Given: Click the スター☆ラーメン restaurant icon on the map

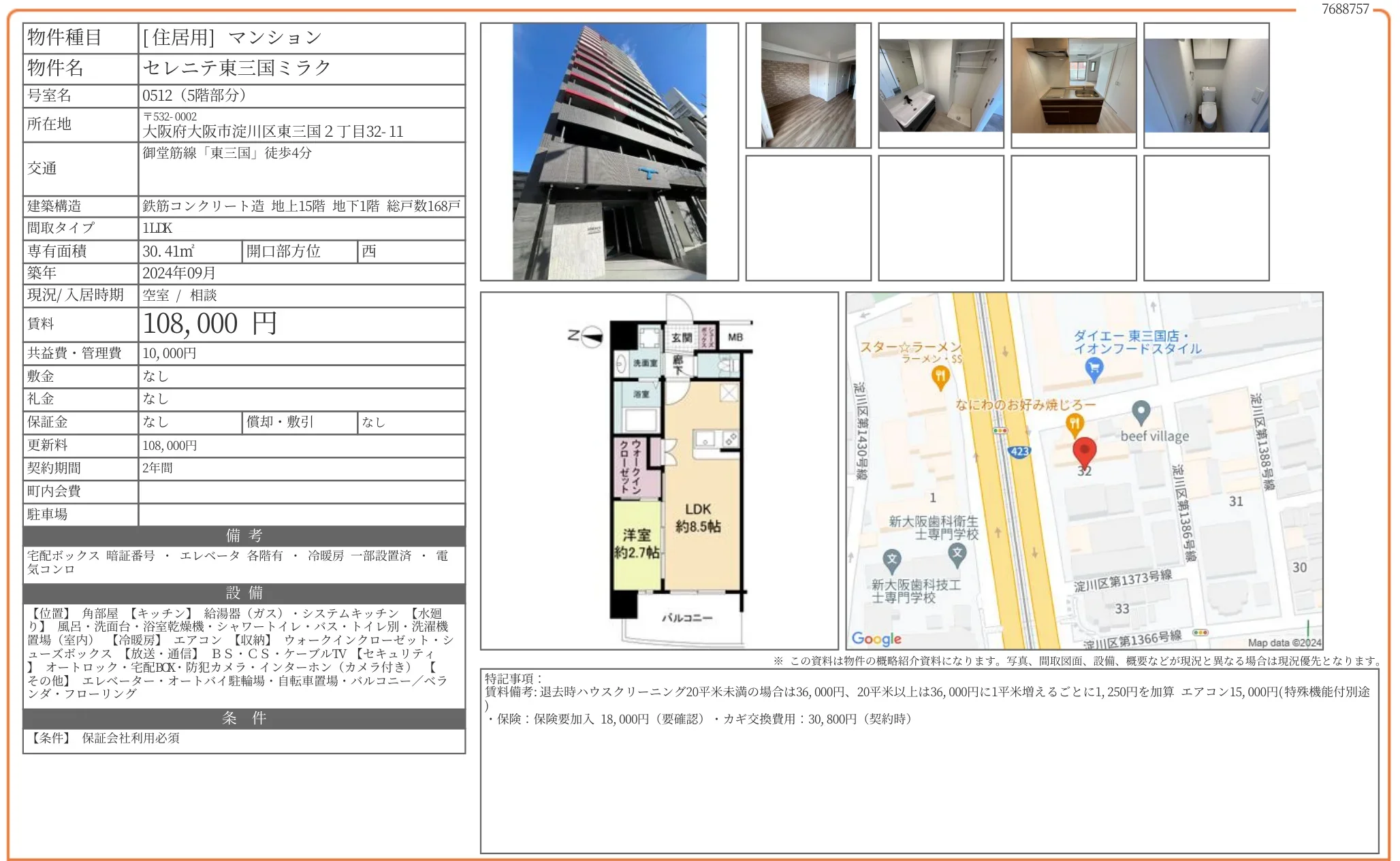Looking at the screenshot, I should pos(942,375).
